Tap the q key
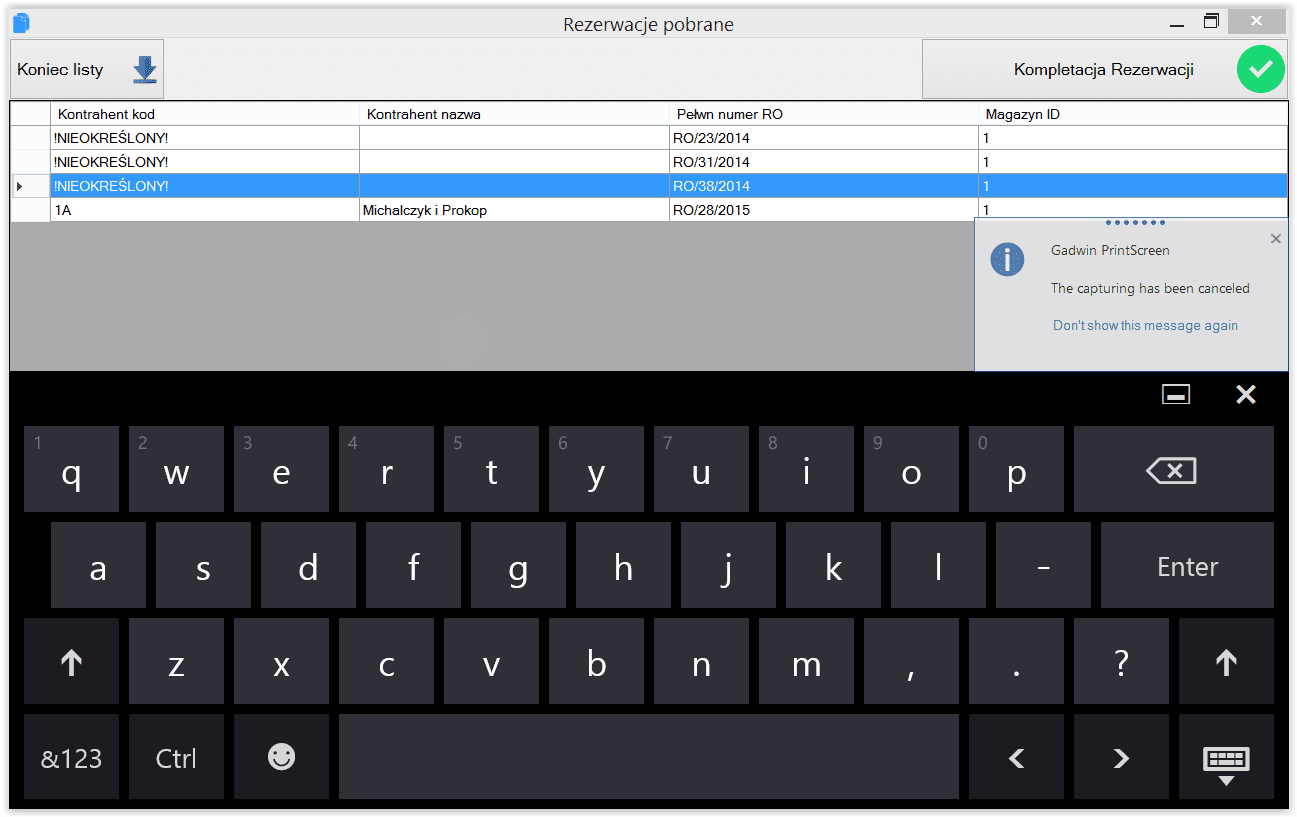Image resolution: width=1297 pixels, height=817 pixels. (x=71, y=469)
